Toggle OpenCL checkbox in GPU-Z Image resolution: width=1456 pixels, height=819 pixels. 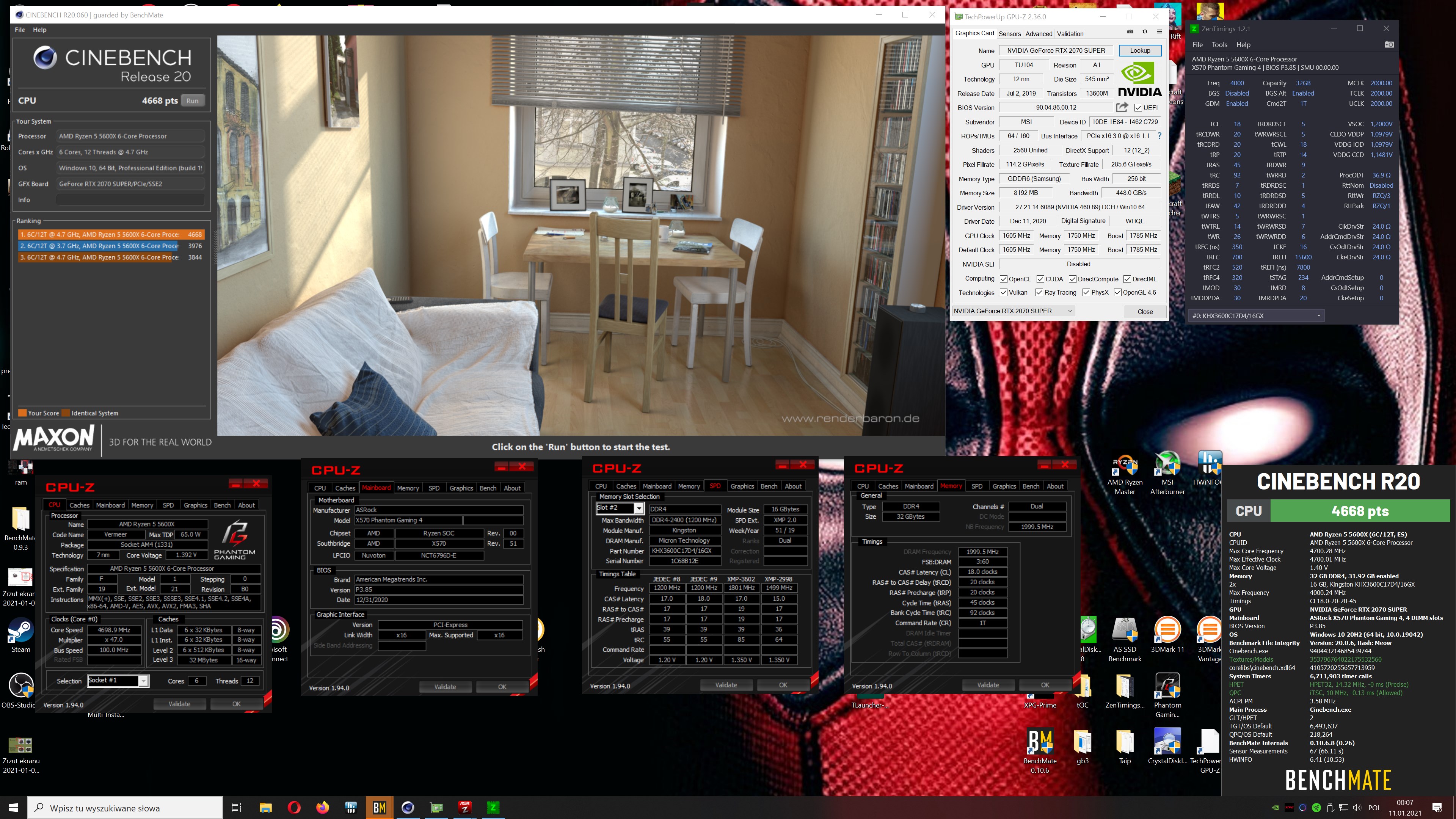(1004, 279)
